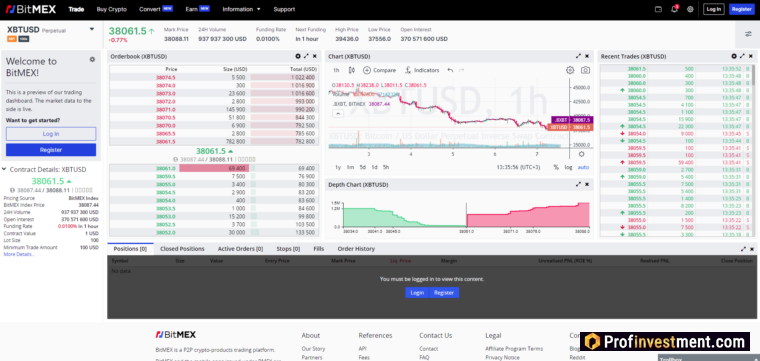Screen dimensions: 760x361
Task: Set chart range to 1m
Action: tap(350, 167)
